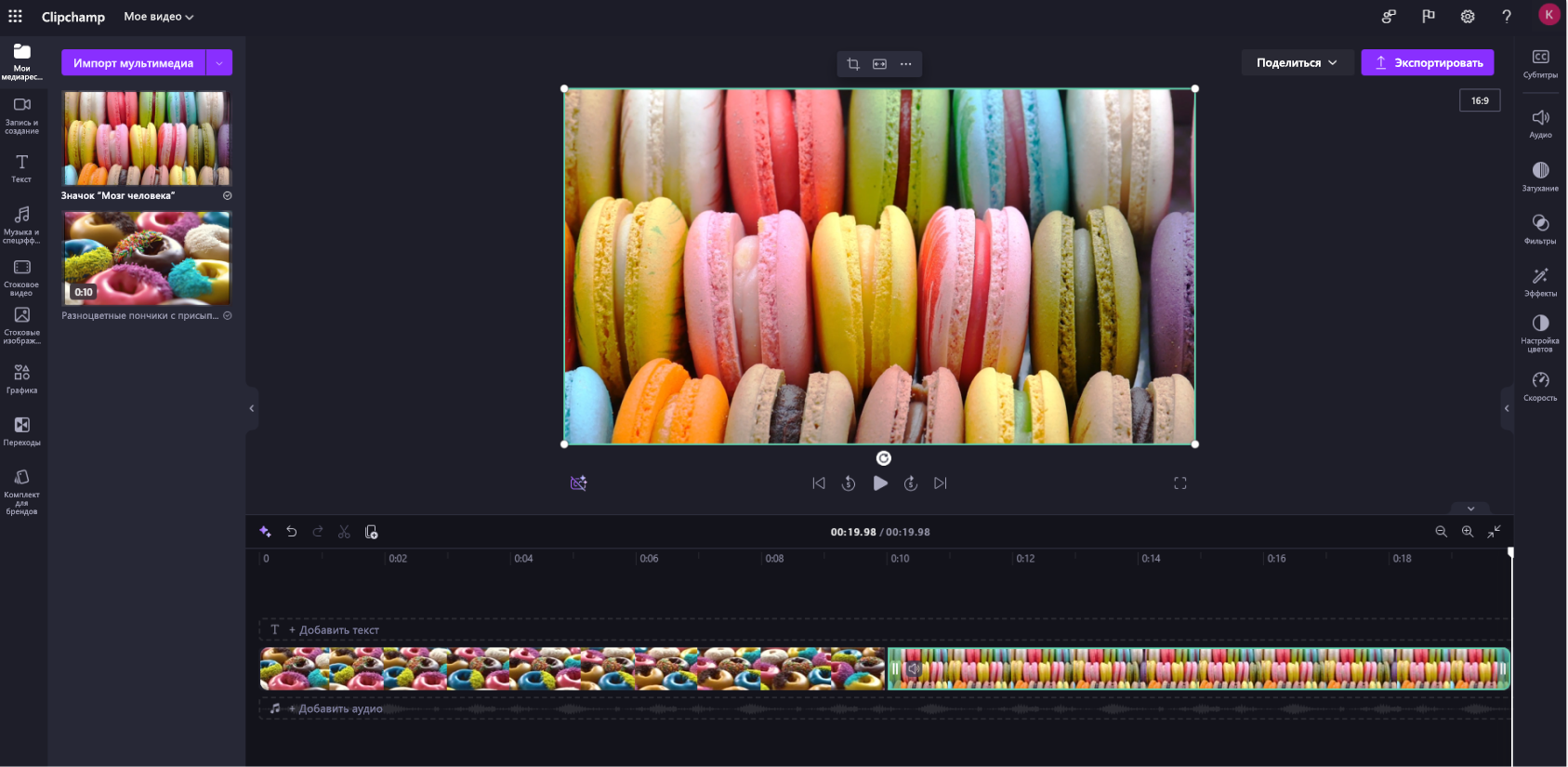Enter fullscreen preview mode
This screenshot has height=767, width=1568.
1180,483
